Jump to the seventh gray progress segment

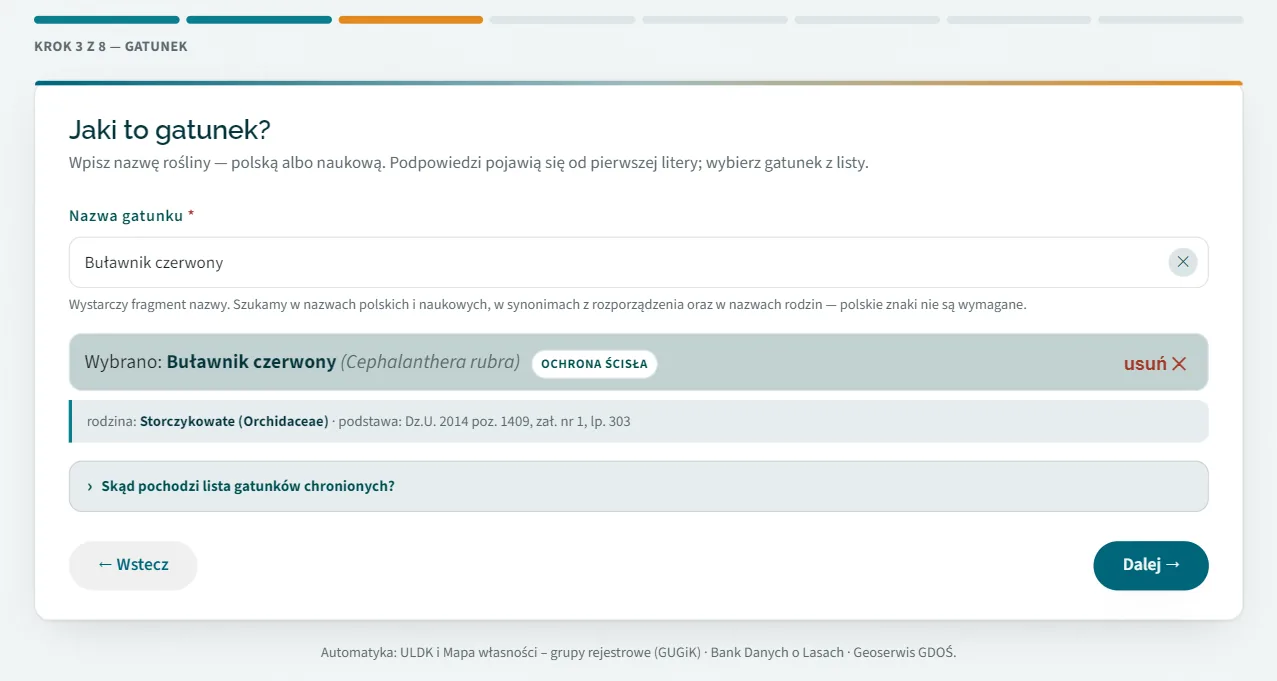pos(1019,19)
